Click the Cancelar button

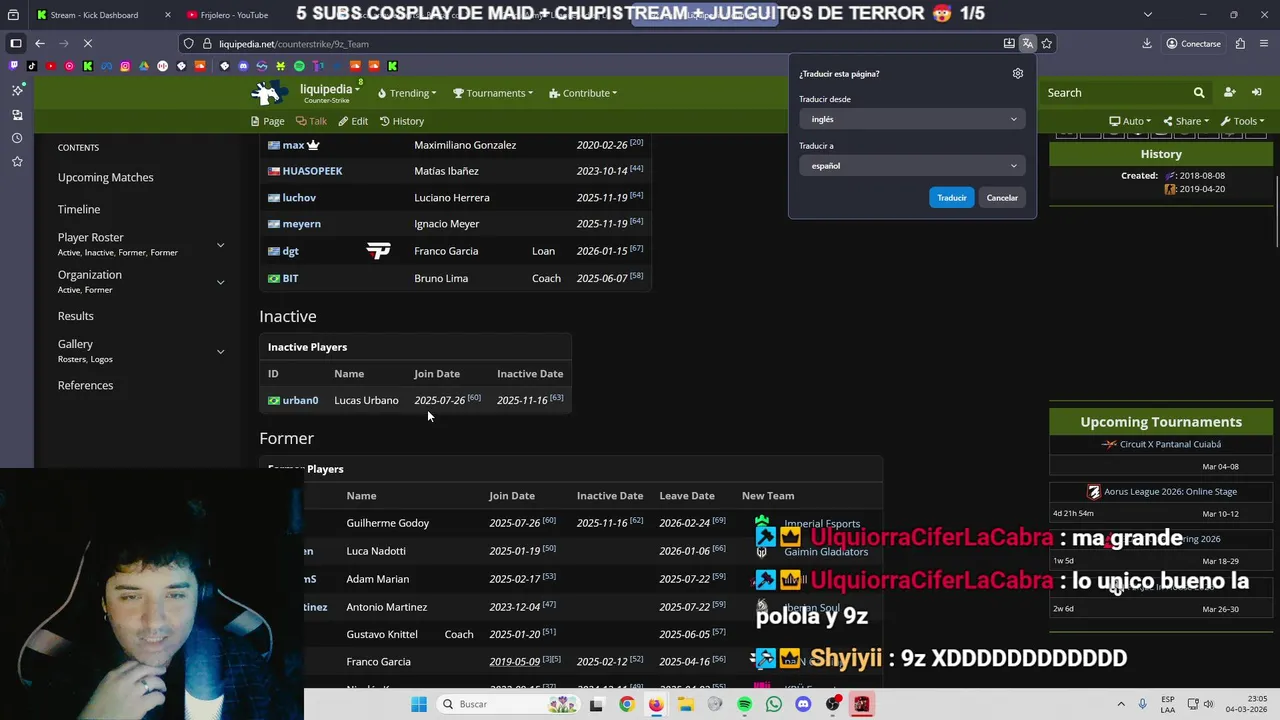click(1002, 198)
